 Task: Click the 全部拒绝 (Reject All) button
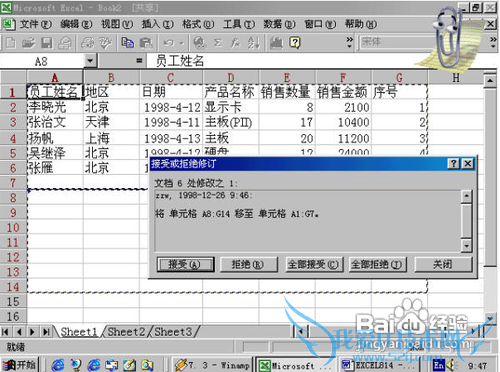pos(377,265)
